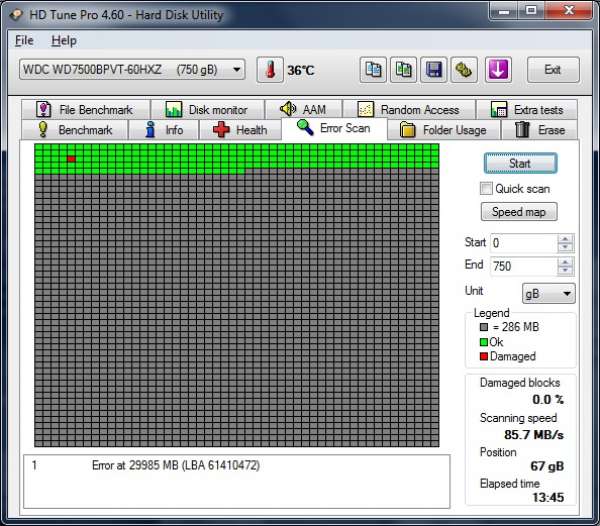Copy info to clipboard toolbar icon
The height and width of the screenshot is (526, 600).
(x=373, y=70)
